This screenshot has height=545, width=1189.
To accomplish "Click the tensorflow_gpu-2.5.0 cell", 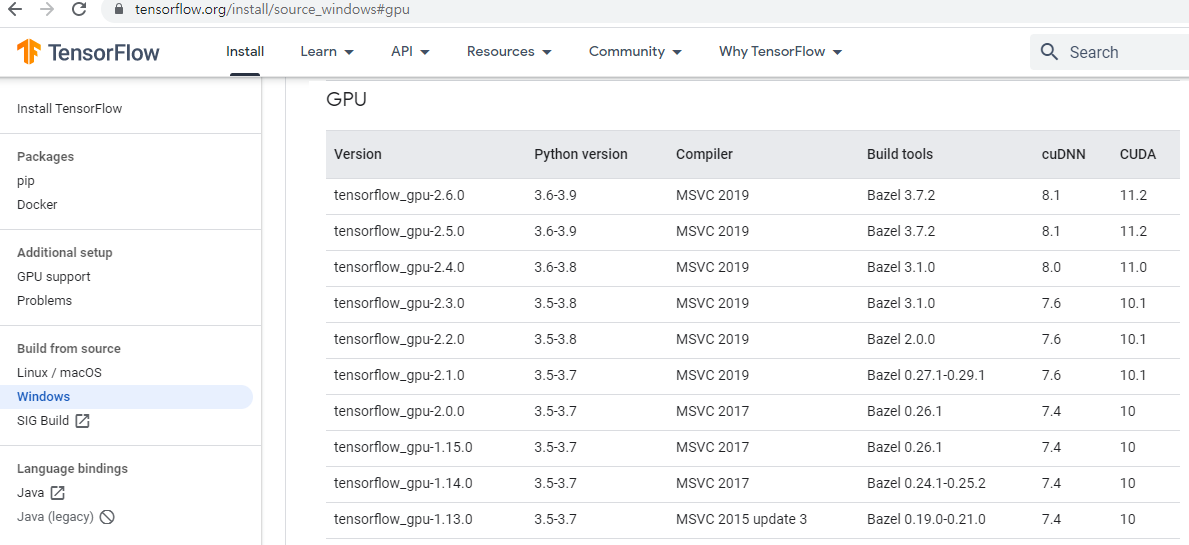I will (399, 231).
